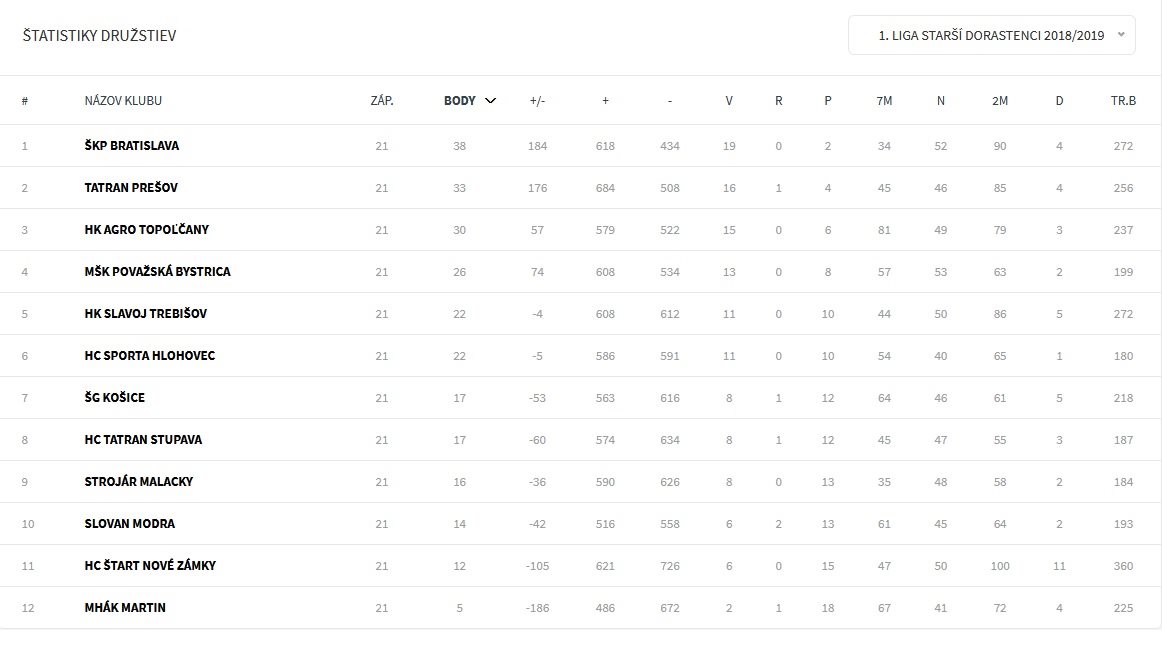The width and height of the screenshot is (1162, 648).
Task: Sort by TR.B column header
Action: (1123, 100)
